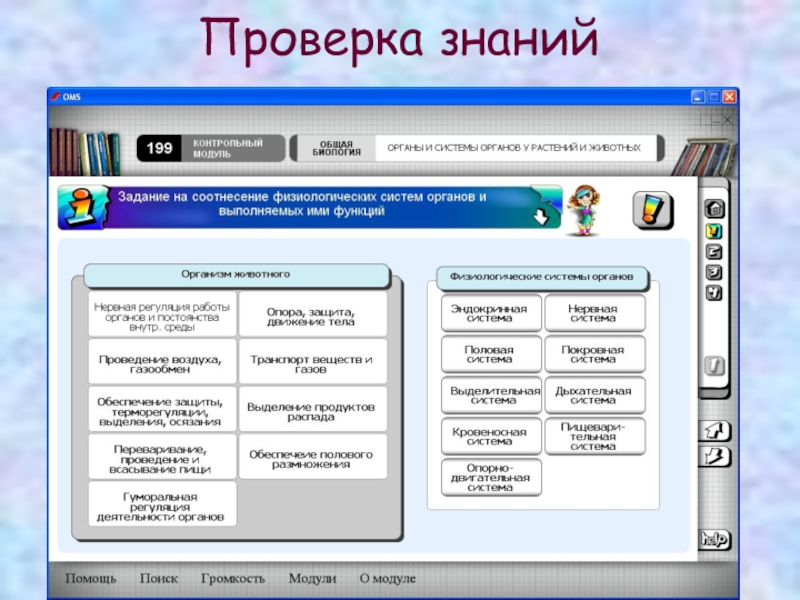
Task: Go to page 3 in the sidebar
Action: coord(714,272)
